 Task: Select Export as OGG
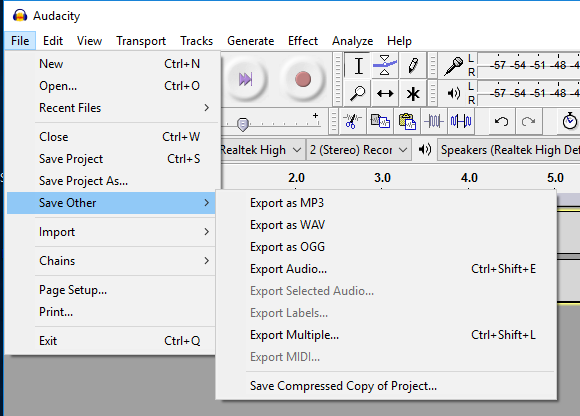click(x=386, y=247)
